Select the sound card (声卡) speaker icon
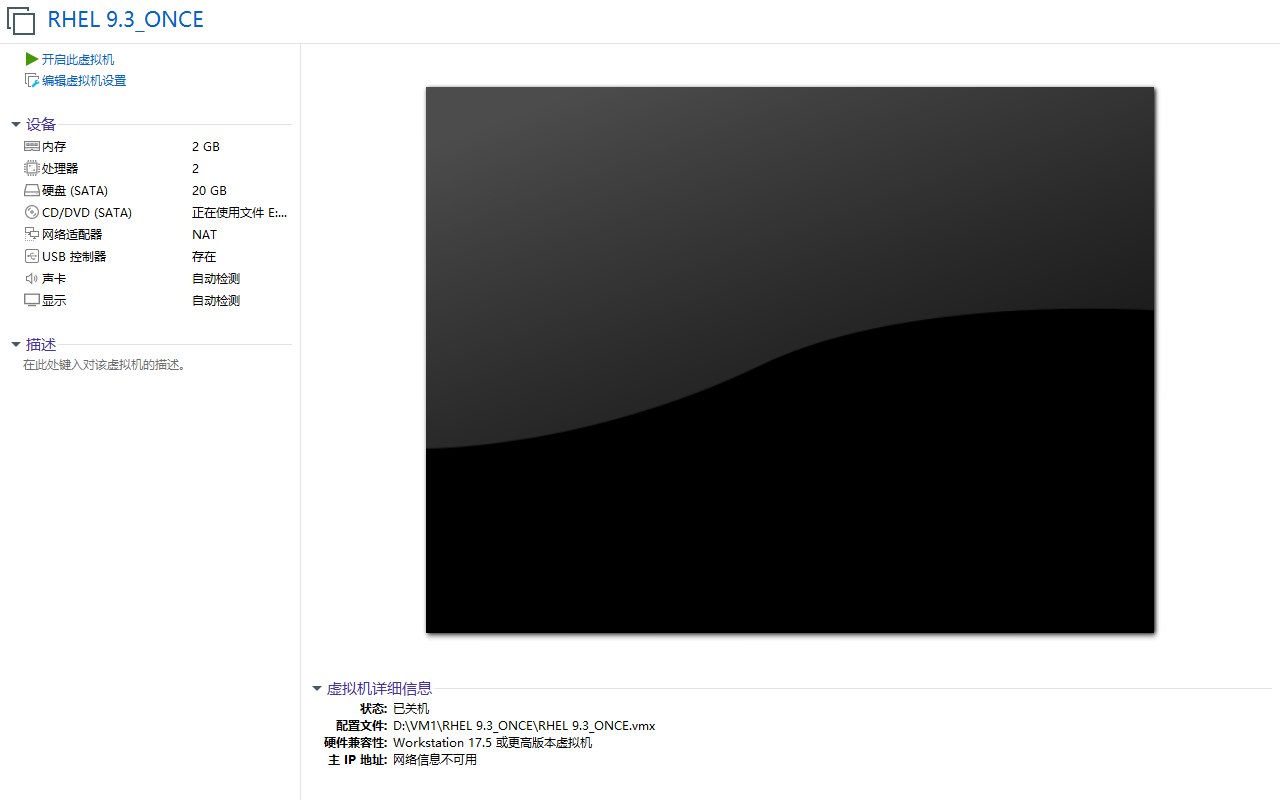 [32, 278]
